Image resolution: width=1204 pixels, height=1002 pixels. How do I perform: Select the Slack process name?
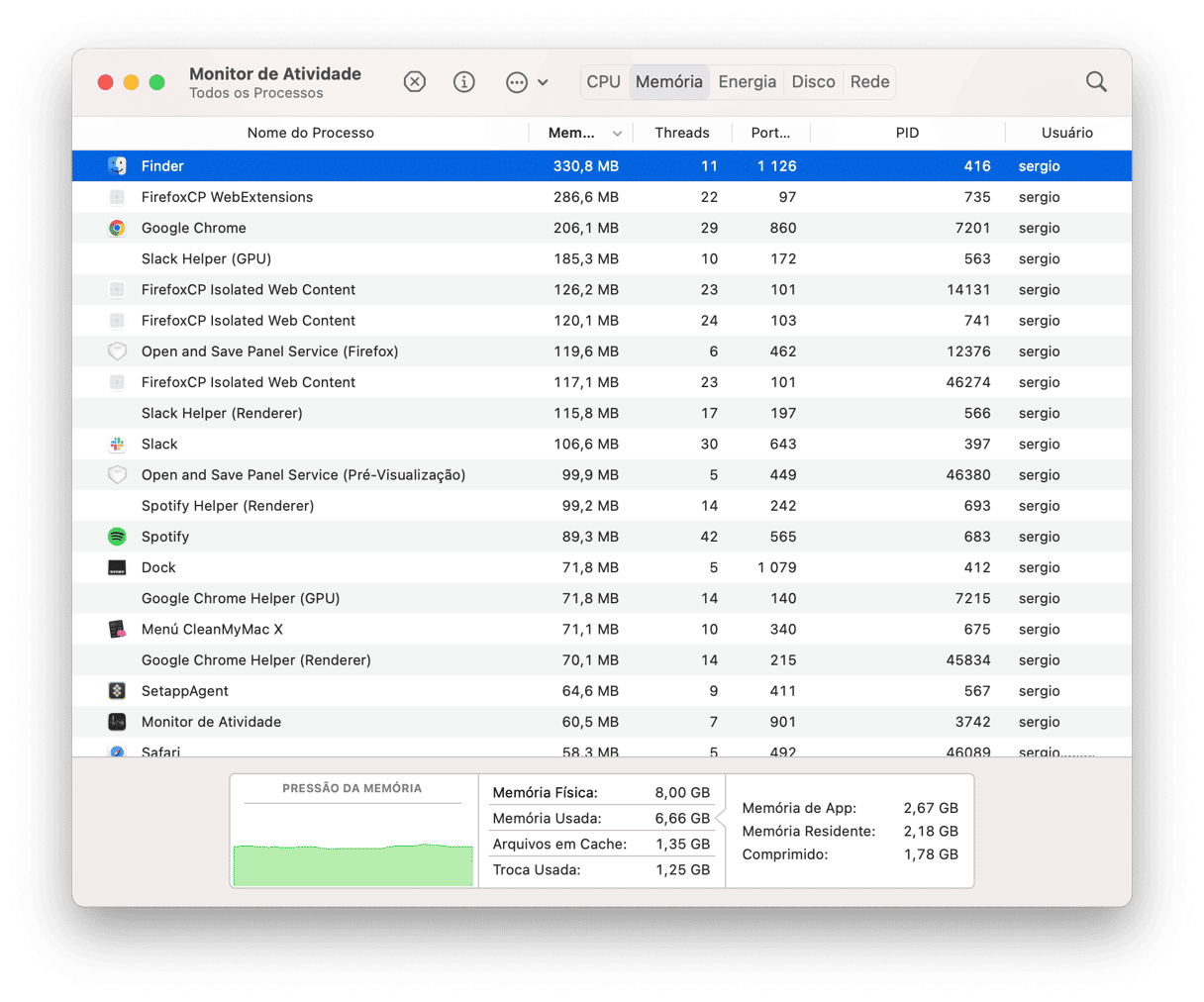pyautogui.click(x=159, y=444)
